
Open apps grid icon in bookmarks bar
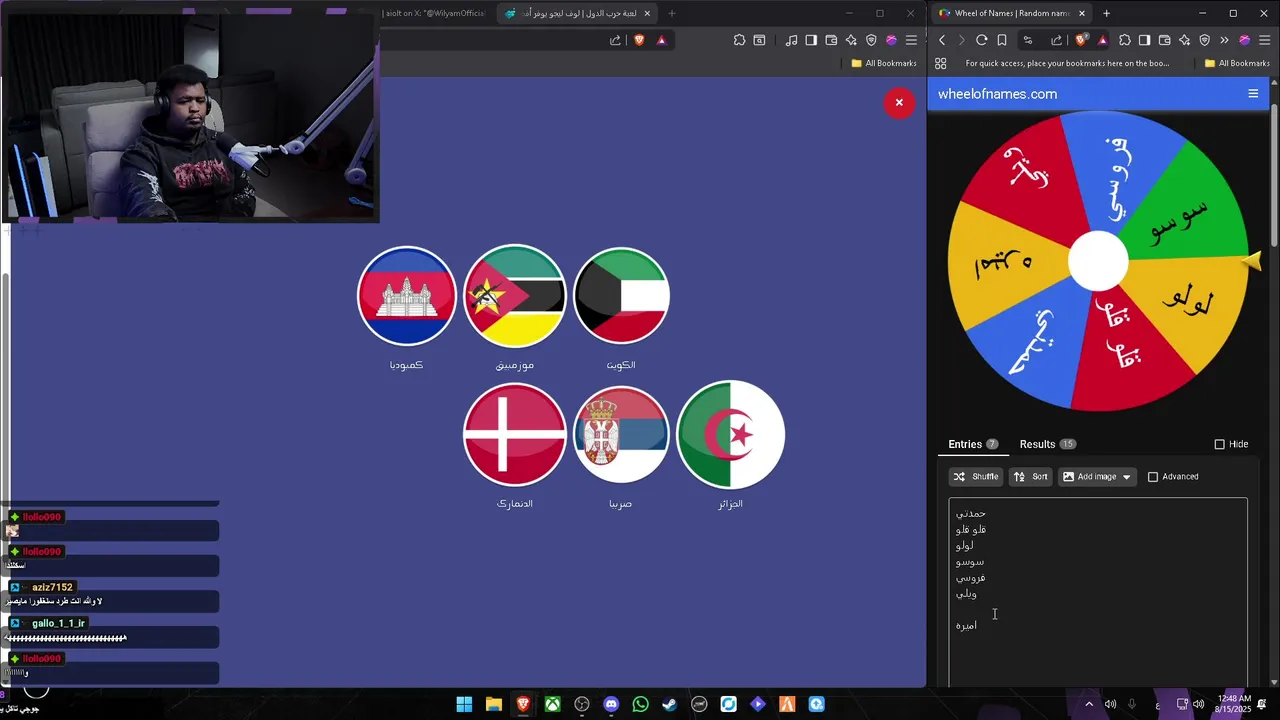point(941,63)
